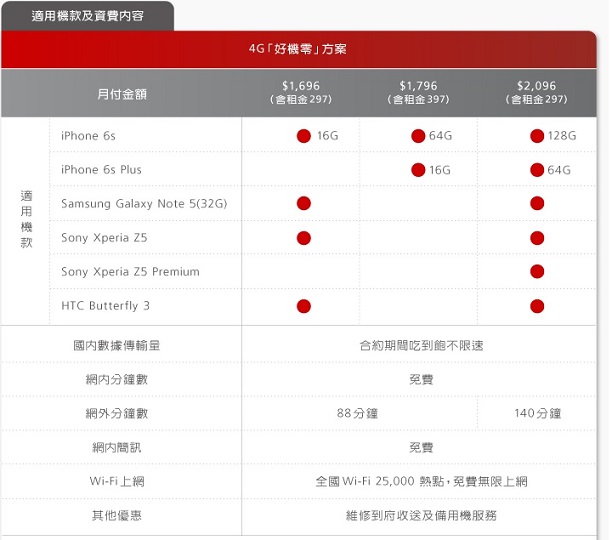Click the 其他優惠 row label
The height and width of the screenshot is (540, 612).
coord(117,516)
